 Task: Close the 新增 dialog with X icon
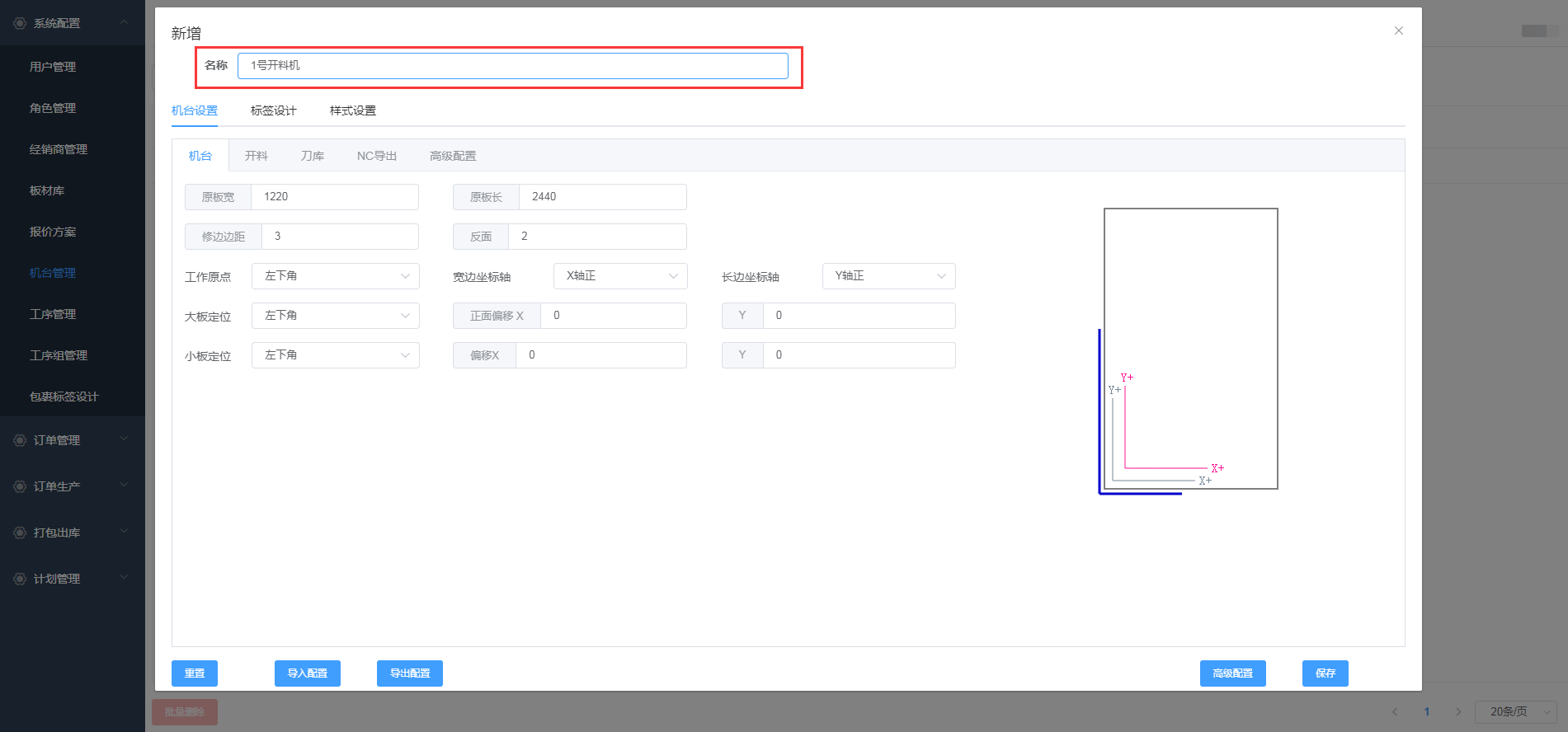click(1398, 30)
